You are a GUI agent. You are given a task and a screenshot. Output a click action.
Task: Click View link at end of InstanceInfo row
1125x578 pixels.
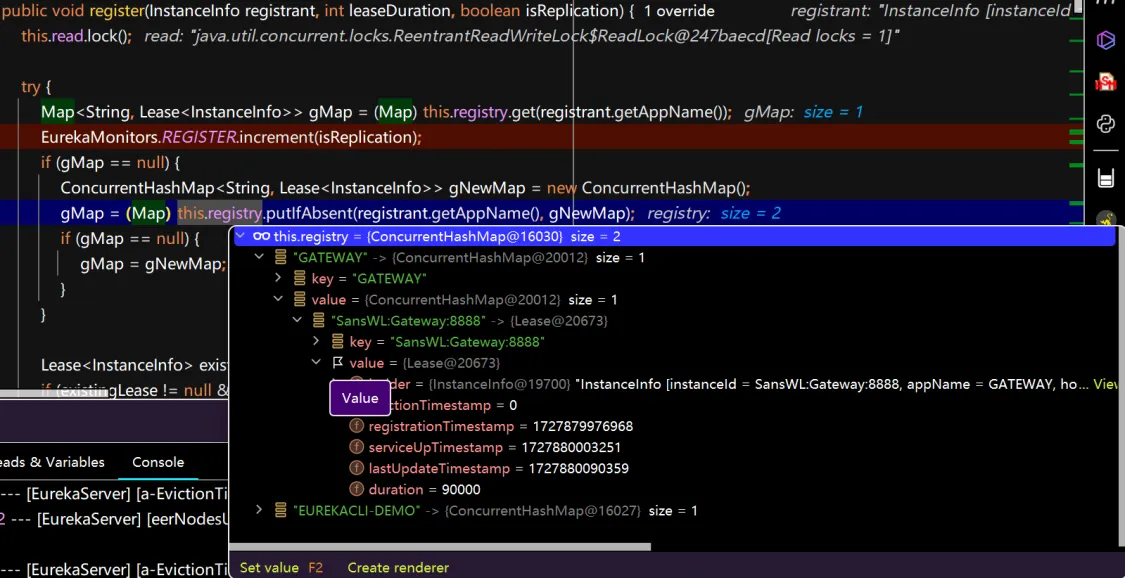(x=1105, y=384)
